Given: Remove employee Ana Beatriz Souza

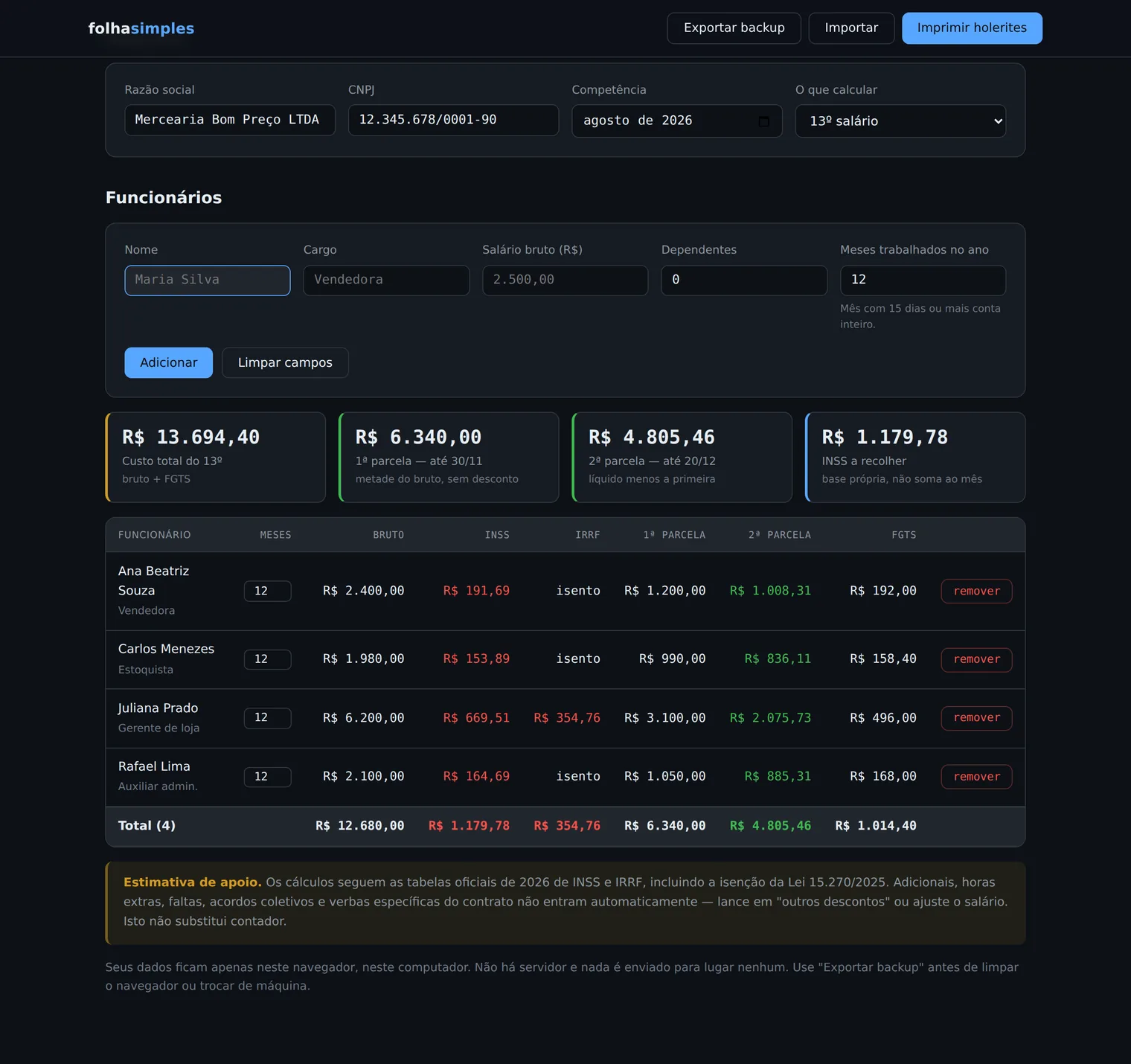Looking at the screenshot, I should 976,592.
